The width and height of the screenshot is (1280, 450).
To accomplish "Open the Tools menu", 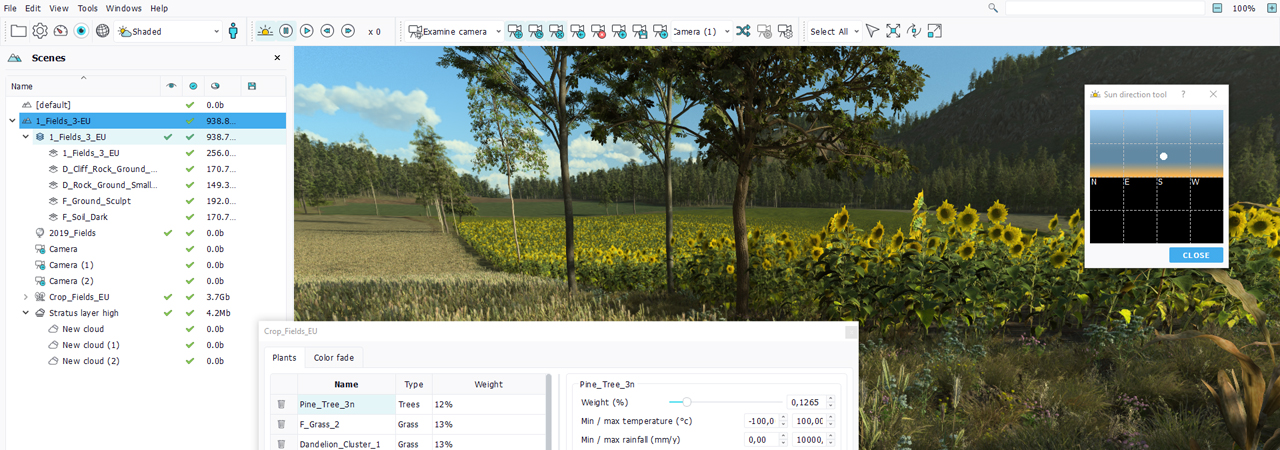I will (x=88, y=8).
